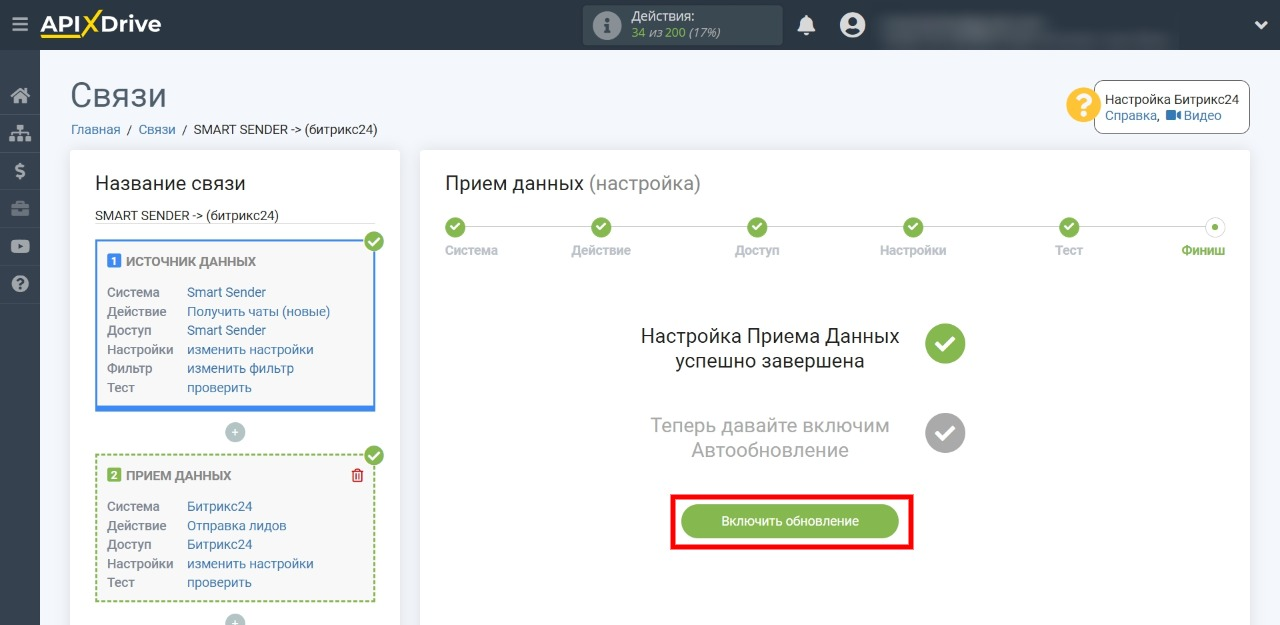The width and height of the screenshot is (1280, 625).
Task: Delete the Прием данных block
Action: coord(358,476)
